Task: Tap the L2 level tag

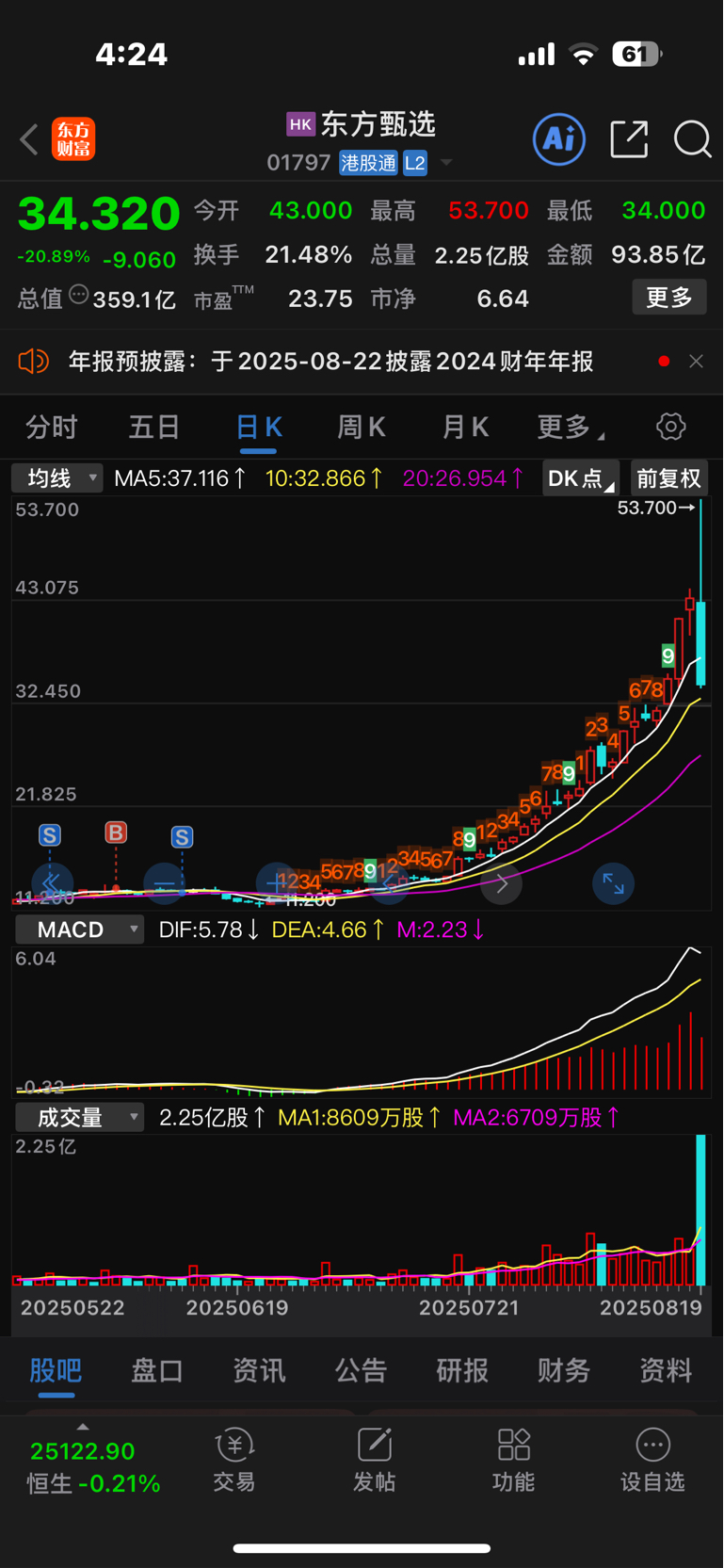Action: tap(415, 163)
